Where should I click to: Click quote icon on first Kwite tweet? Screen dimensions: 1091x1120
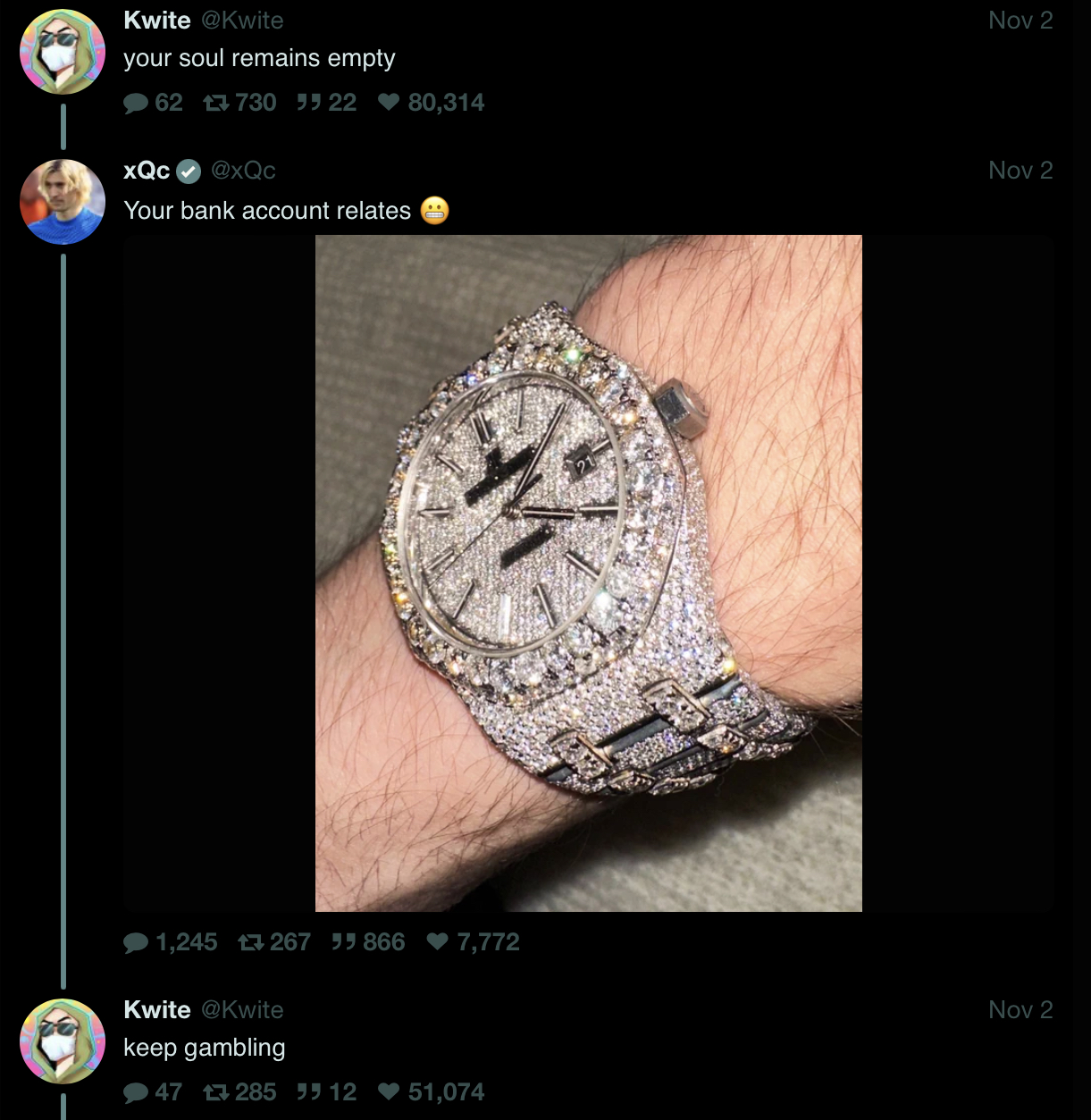[308, 104]
